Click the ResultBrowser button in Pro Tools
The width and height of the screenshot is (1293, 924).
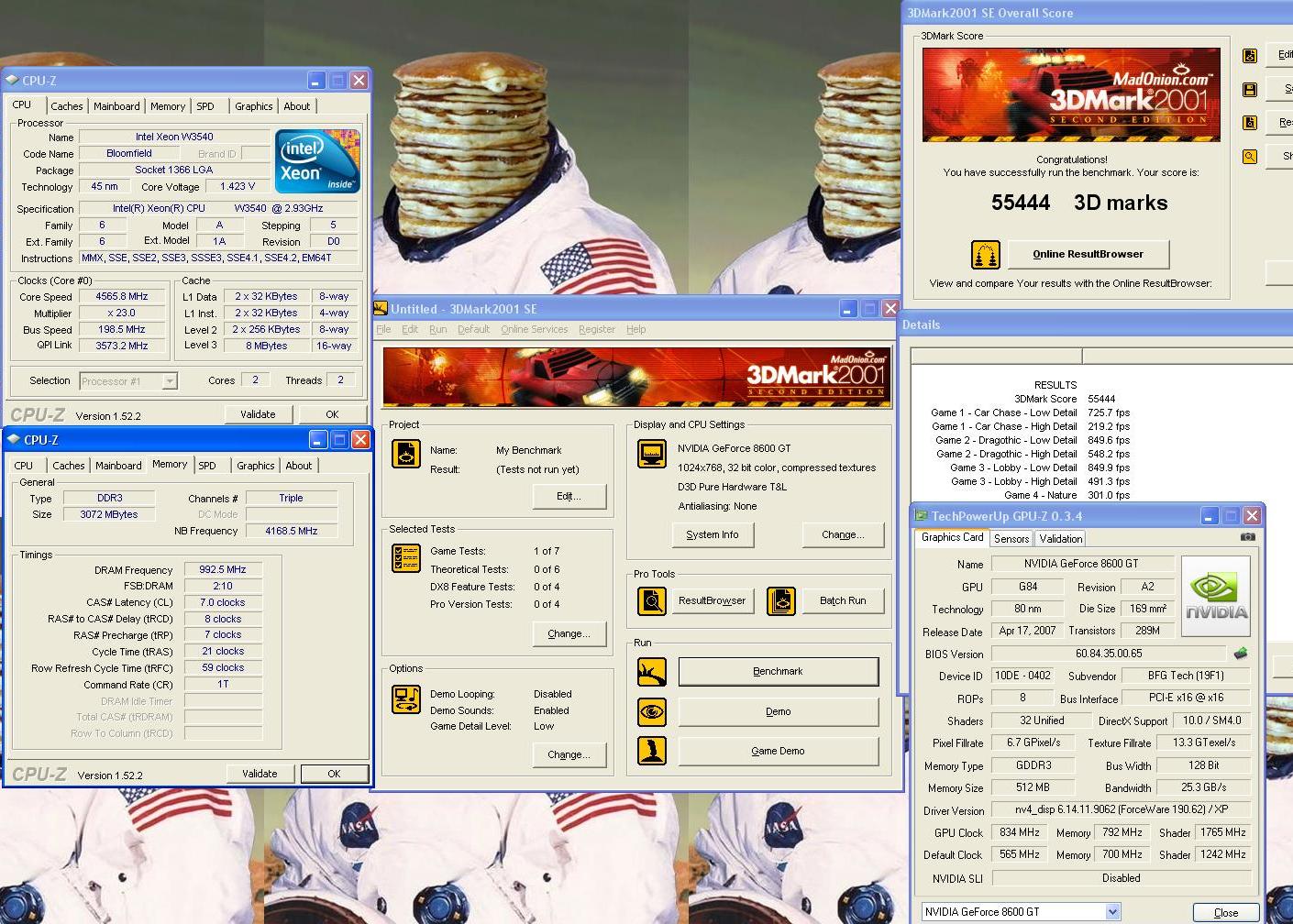(x=713, y=600)
